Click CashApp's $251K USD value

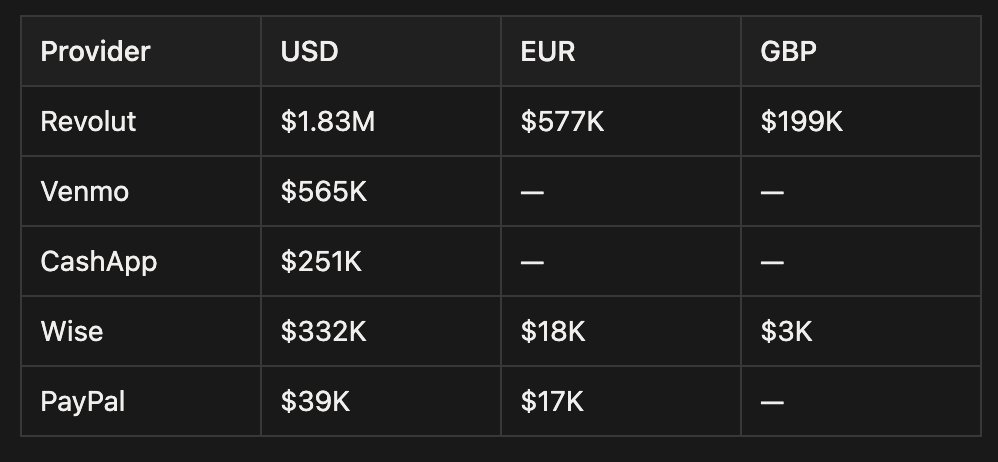(322, 261)
